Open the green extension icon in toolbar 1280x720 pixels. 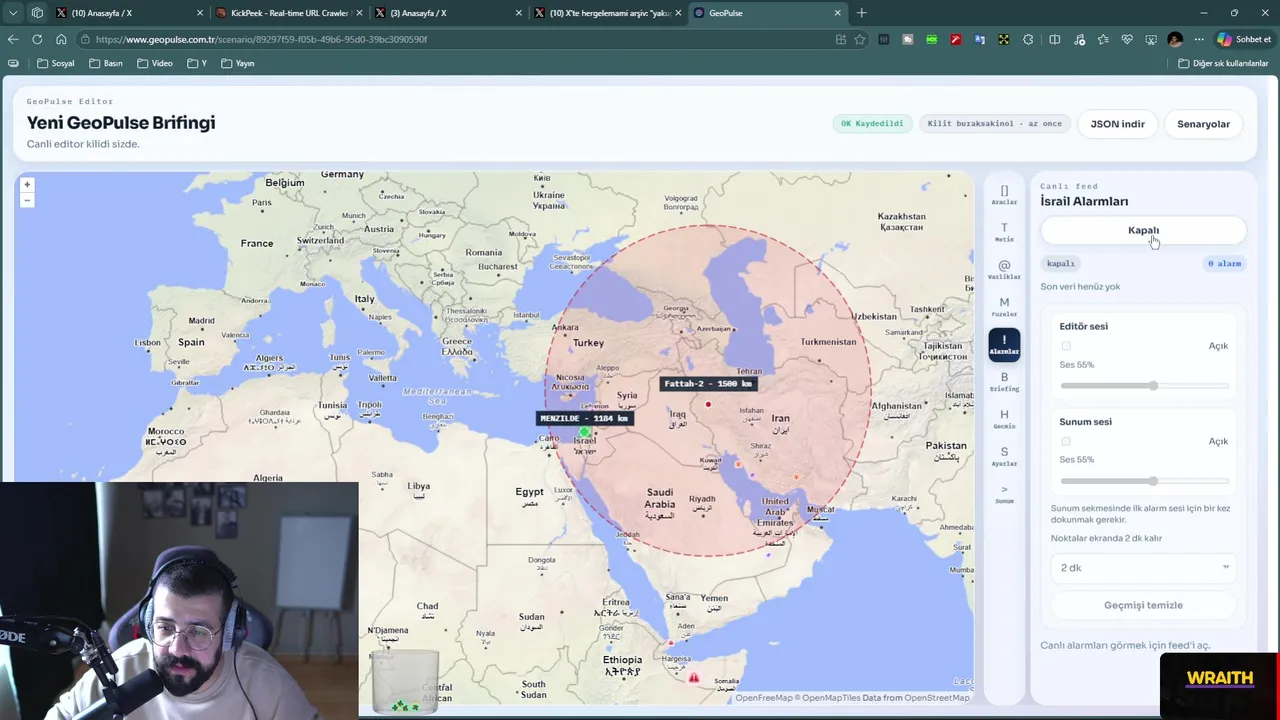click(931, 39)
